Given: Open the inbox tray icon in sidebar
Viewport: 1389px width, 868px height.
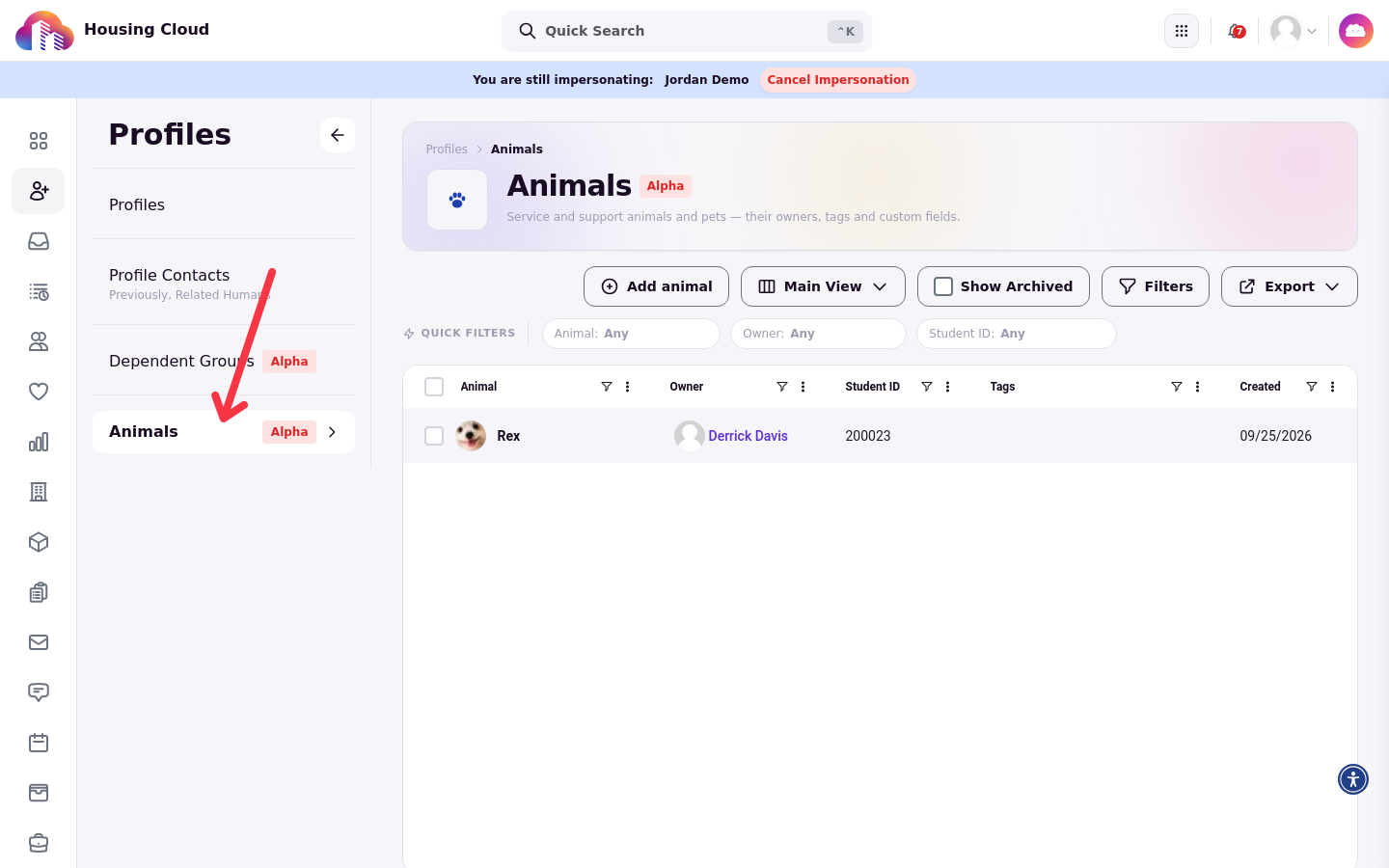Looking at the screenshot, I should click(39, 241).
